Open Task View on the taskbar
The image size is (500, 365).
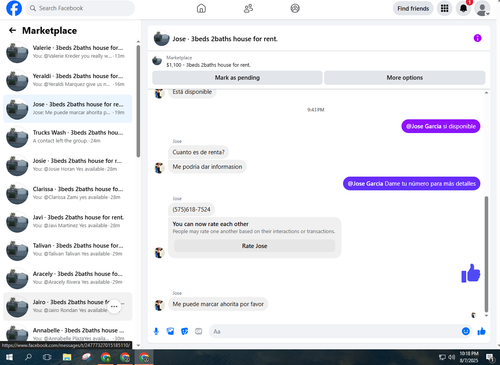[47, 357]
